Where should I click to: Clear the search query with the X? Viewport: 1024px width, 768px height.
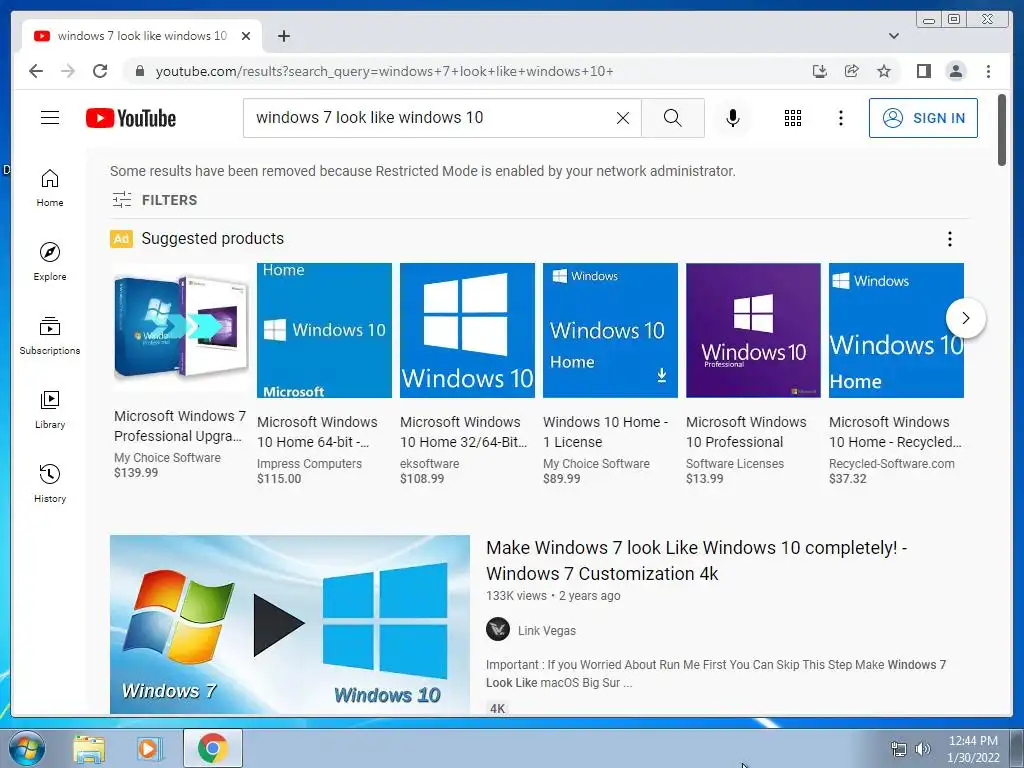pyautogui.click(x=623, y=118)
